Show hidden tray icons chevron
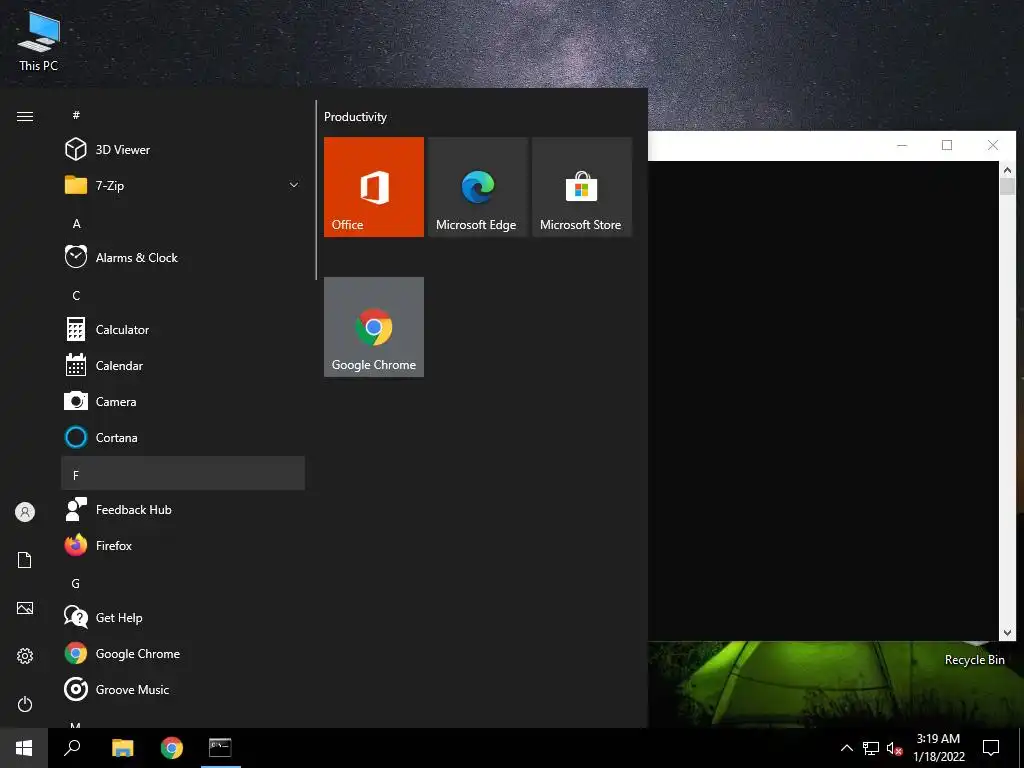Screen dimensions: 1024x768 [x=846, y=748]
